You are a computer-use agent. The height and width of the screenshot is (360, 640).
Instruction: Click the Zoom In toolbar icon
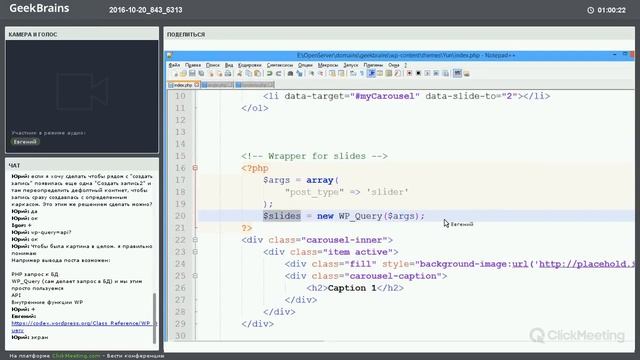click(311, 73)
